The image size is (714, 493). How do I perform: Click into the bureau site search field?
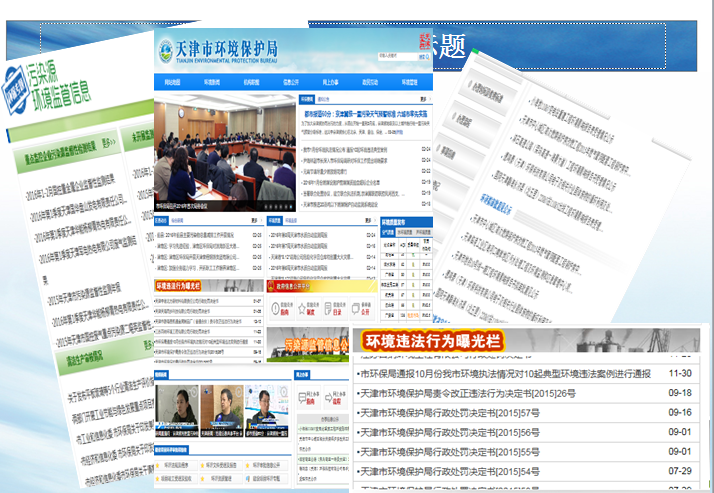pyautogui.click(x=398, y=57)
